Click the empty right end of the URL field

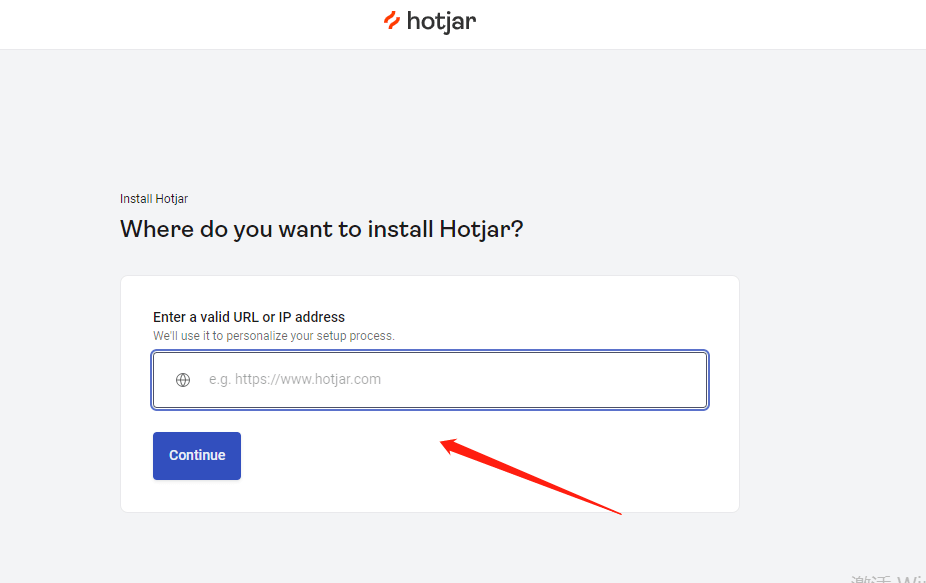click(650, 380)
